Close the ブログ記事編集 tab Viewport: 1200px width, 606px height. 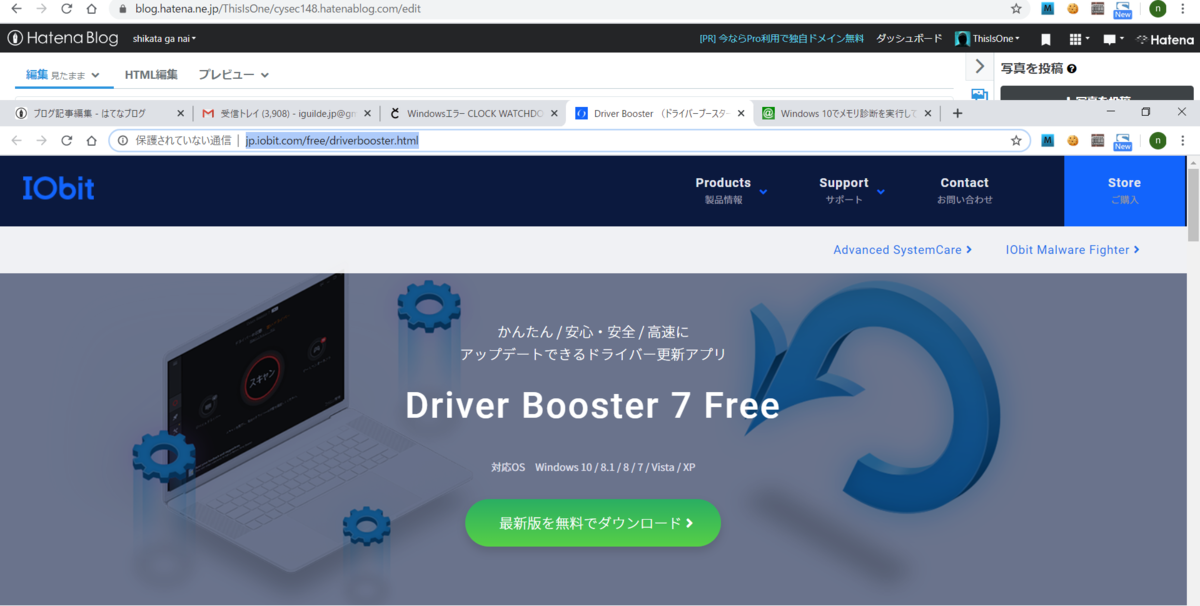[181, 114]
